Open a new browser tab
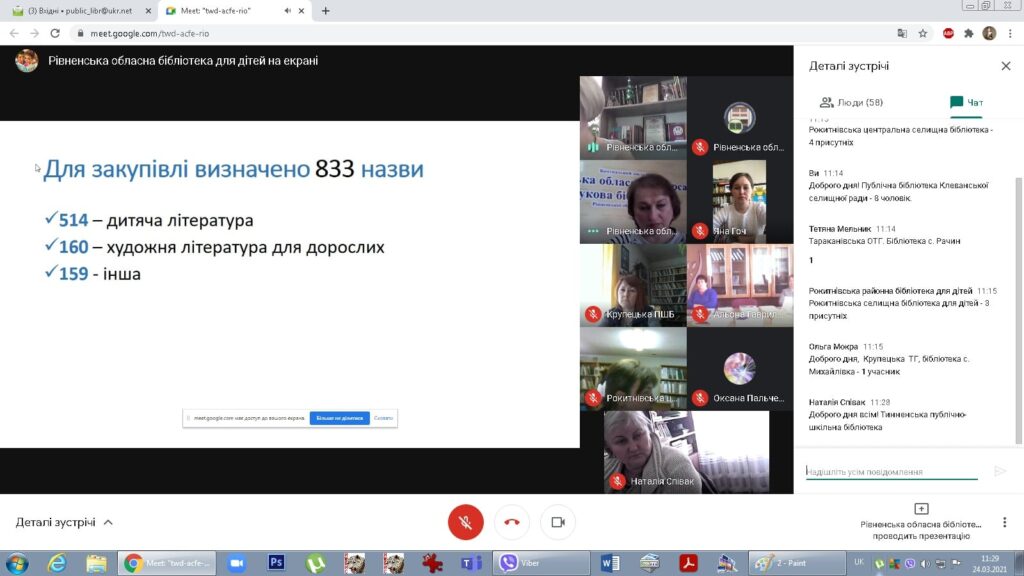This screenshot has height=576, width=1024. [x=325, y=11]
